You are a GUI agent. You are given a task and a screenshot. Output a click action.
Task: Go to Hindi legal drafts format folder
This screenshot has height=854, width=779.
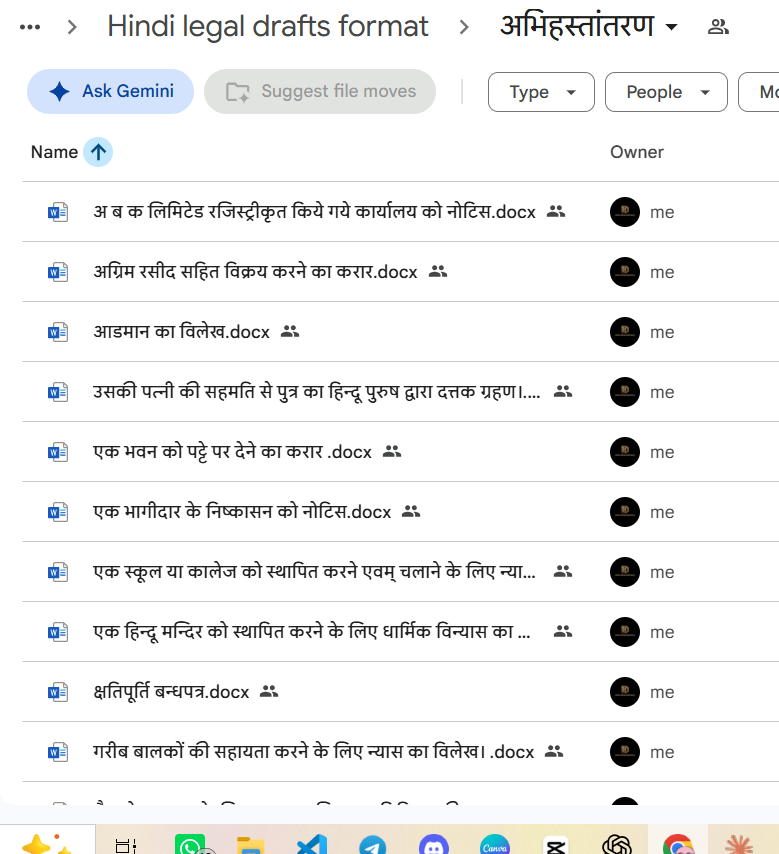pos(267,27)
